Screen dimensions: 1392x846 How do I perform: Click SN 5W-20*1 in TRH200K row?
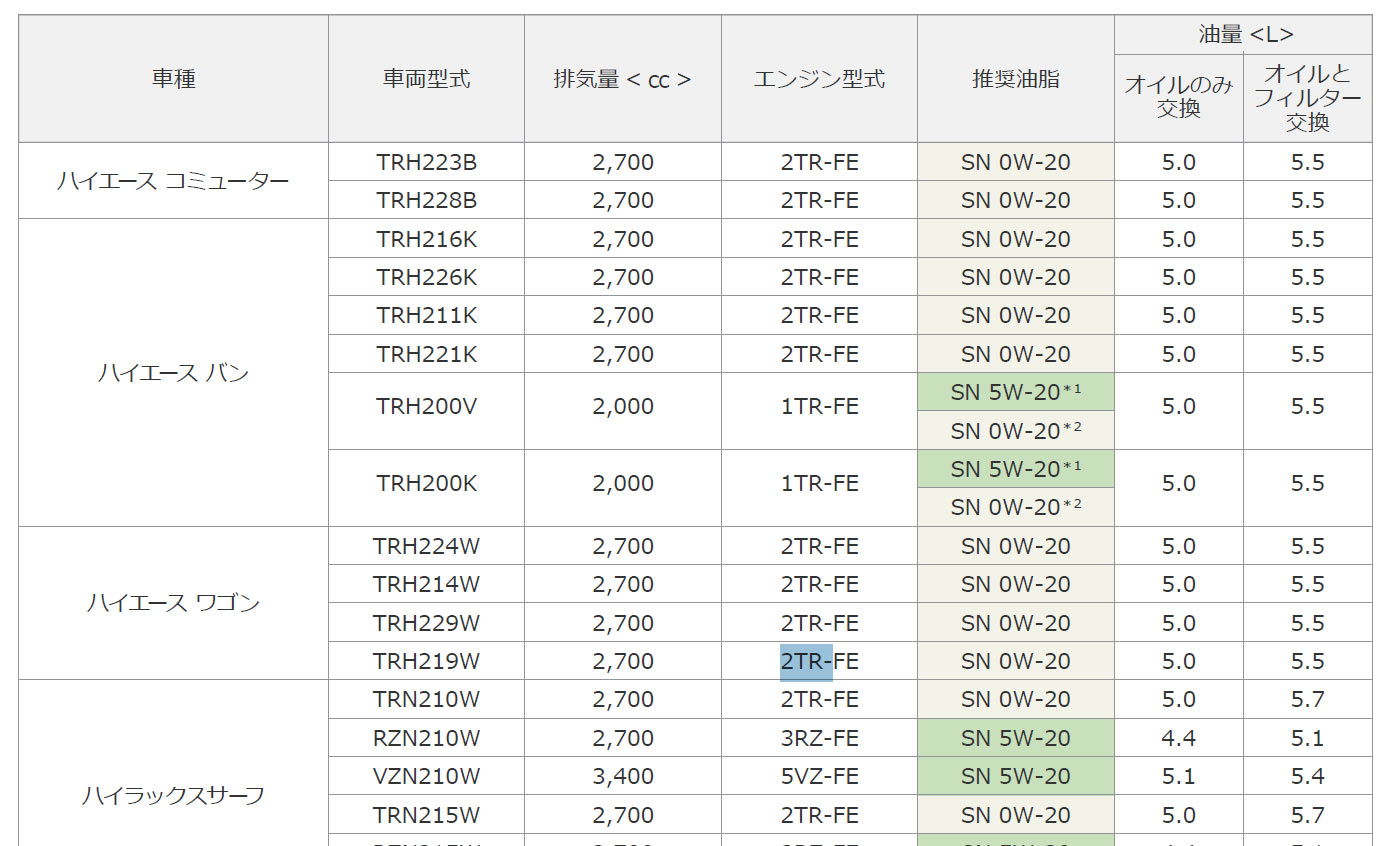[1016, 468]
